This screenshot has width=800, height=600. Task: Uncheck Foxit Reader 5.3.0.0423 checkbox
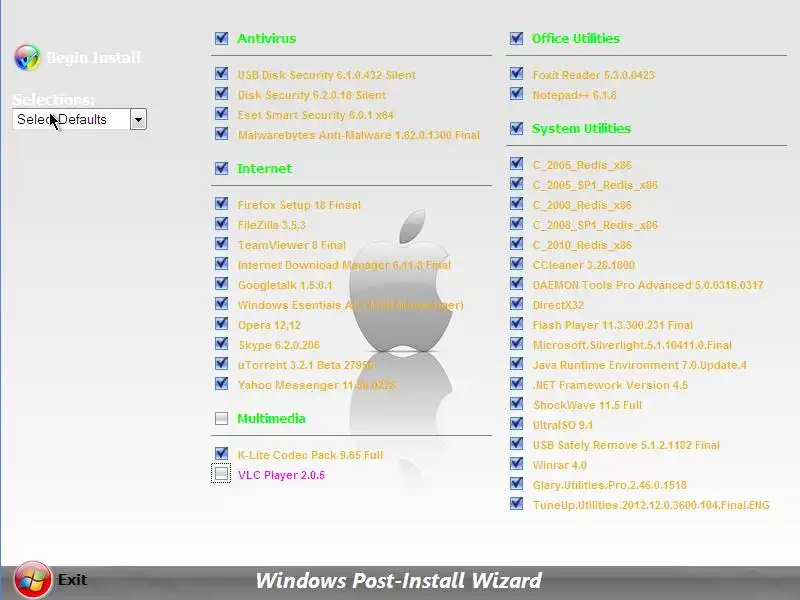[516, 74]
